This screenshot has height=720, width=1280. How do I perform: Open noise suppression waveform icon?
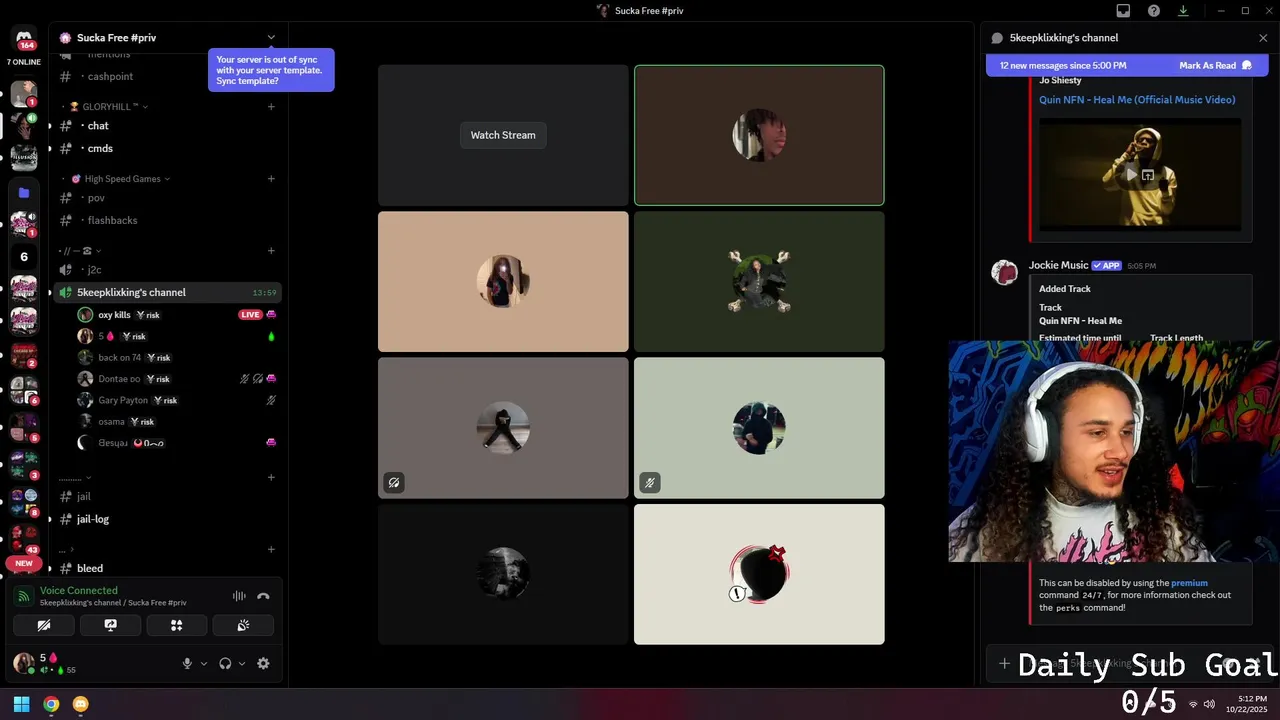click(239, 596)
